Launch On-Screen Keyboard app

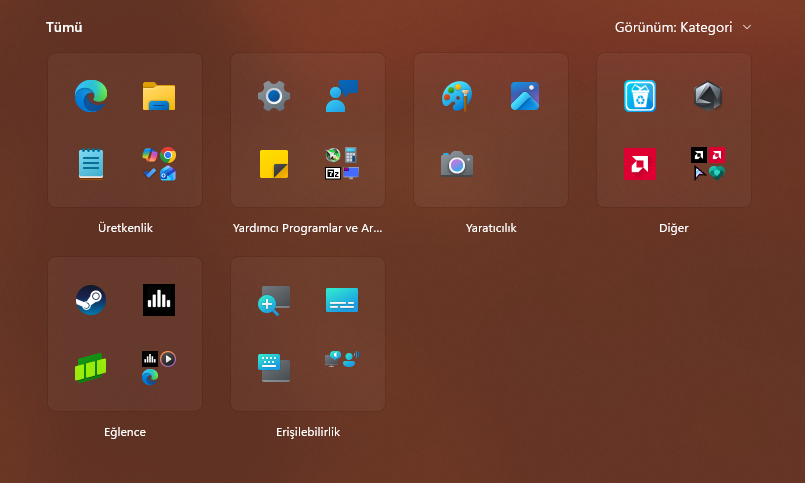[x=274, y=368]
